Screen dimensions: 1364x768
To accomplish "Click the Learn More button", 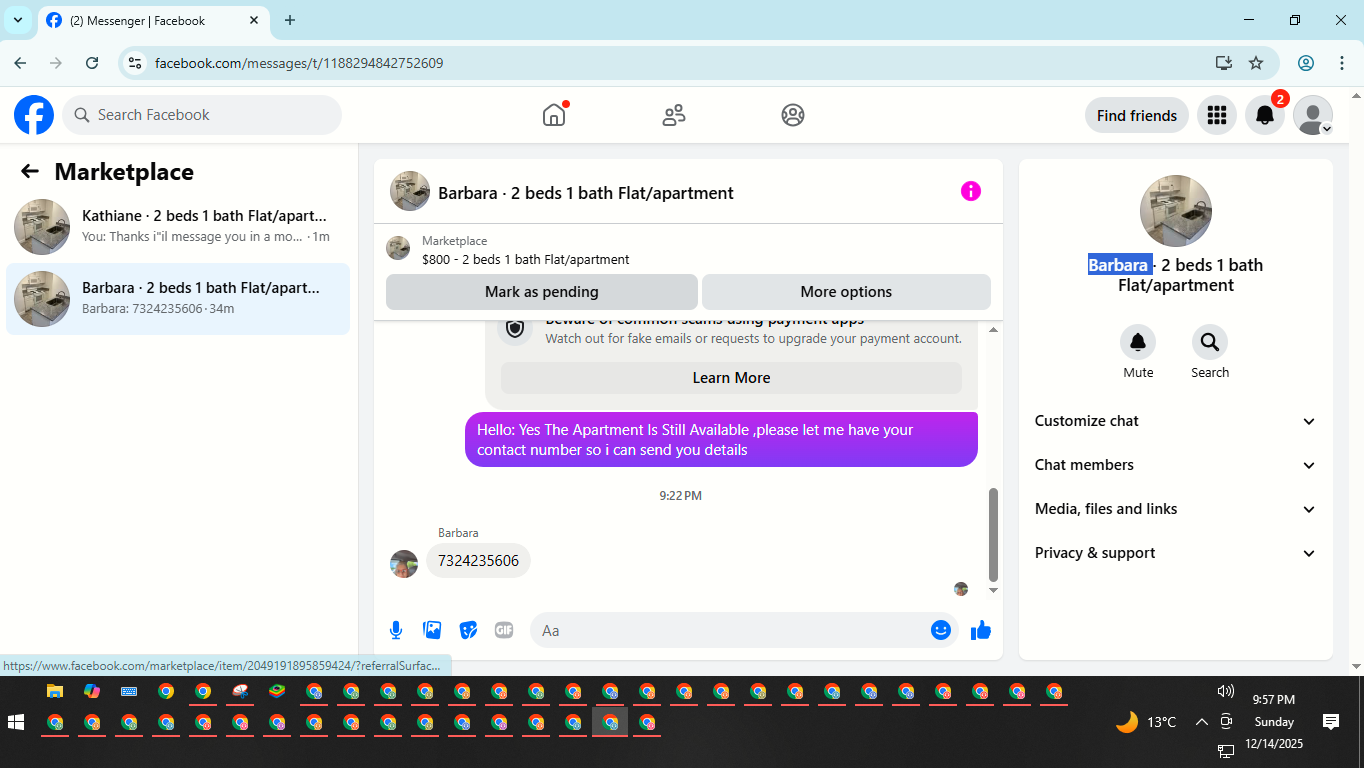I will (731, 378).
